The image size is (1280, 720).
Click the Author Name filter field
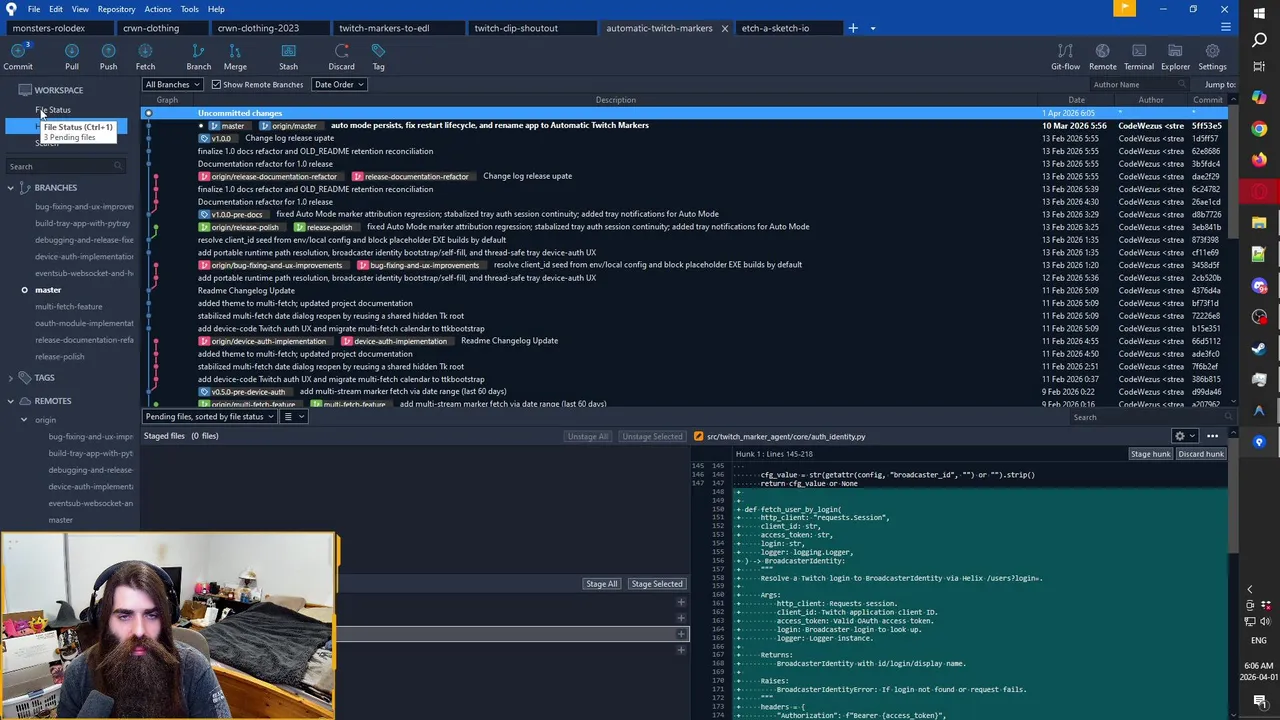[1138, 85]
